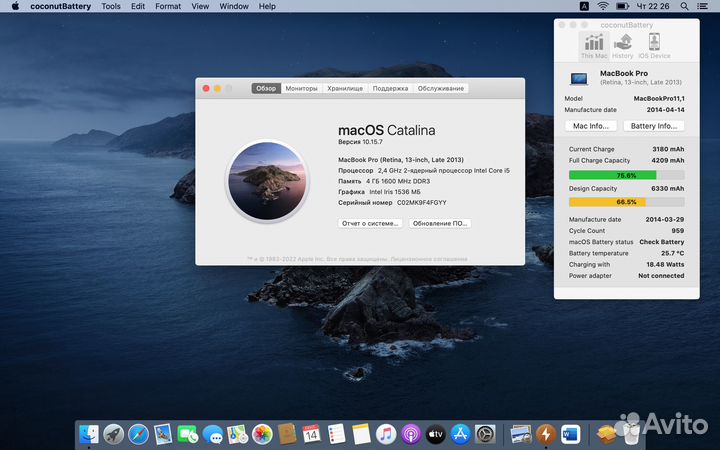
Task: Click Battery Info button in coconutBattery
Action: [654, 126]
